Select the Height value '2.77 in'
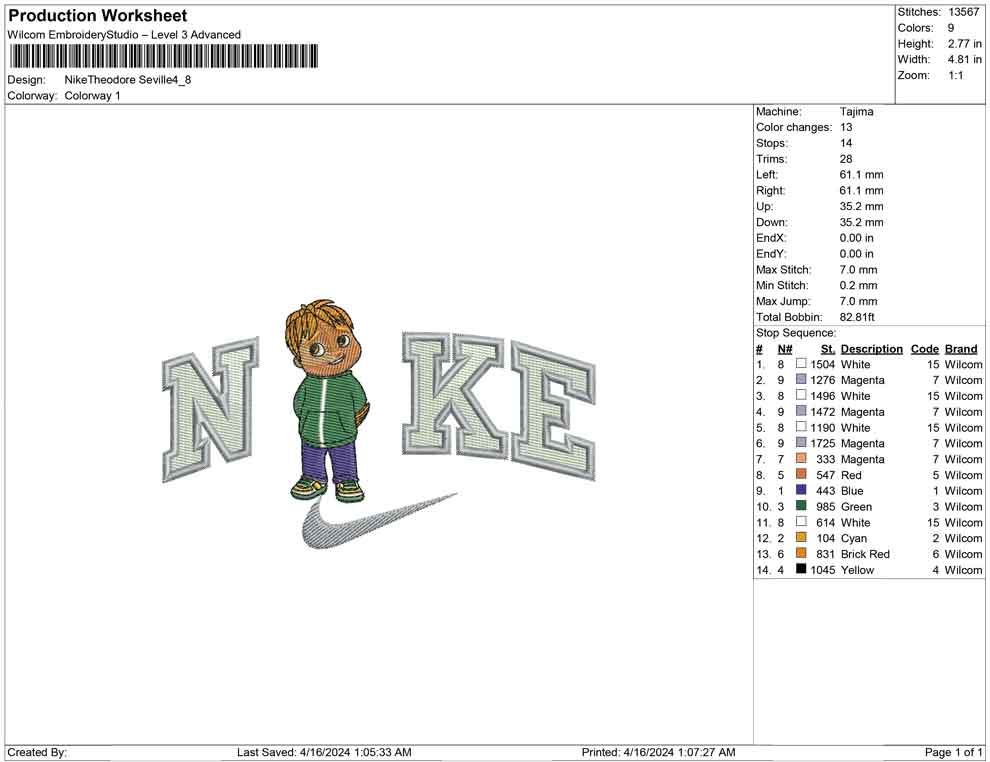This screenshot has width=990, height=762. (965, 44)
